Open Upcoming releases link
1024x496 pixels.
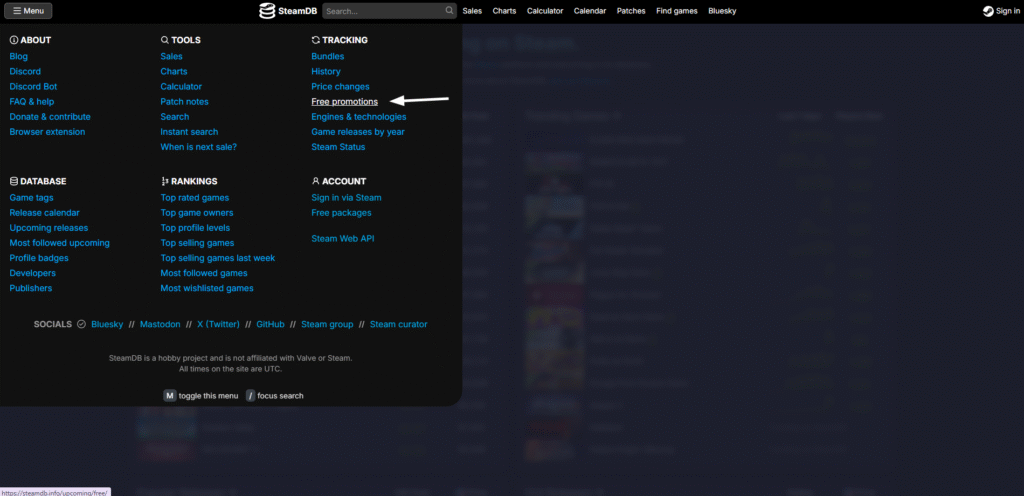point(48,228)
